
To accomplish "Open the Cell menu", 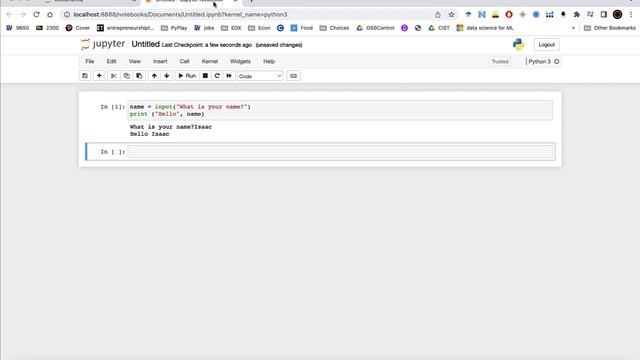I will point(184,61).
